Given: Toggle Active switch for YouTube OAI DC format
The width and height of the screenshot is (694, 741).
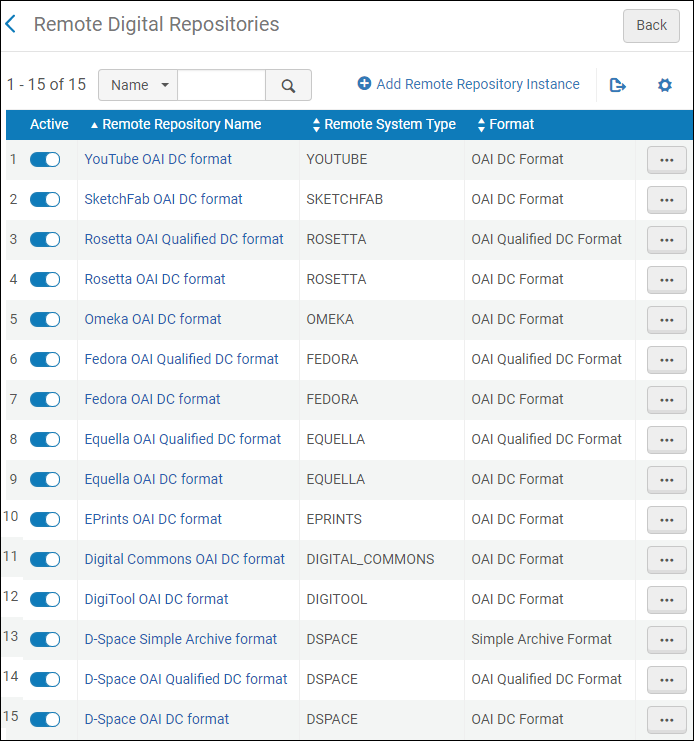Looking at the screenshot, I should tap(45, 160).
